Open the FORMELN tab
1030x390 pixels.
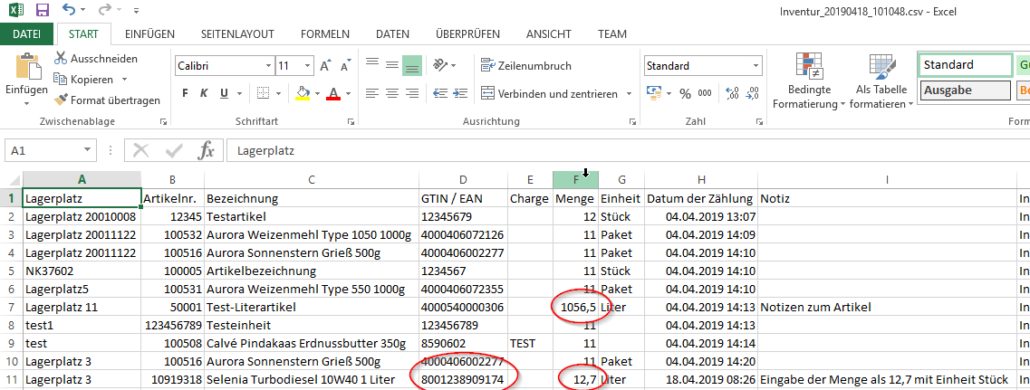[x=325, y=34]
